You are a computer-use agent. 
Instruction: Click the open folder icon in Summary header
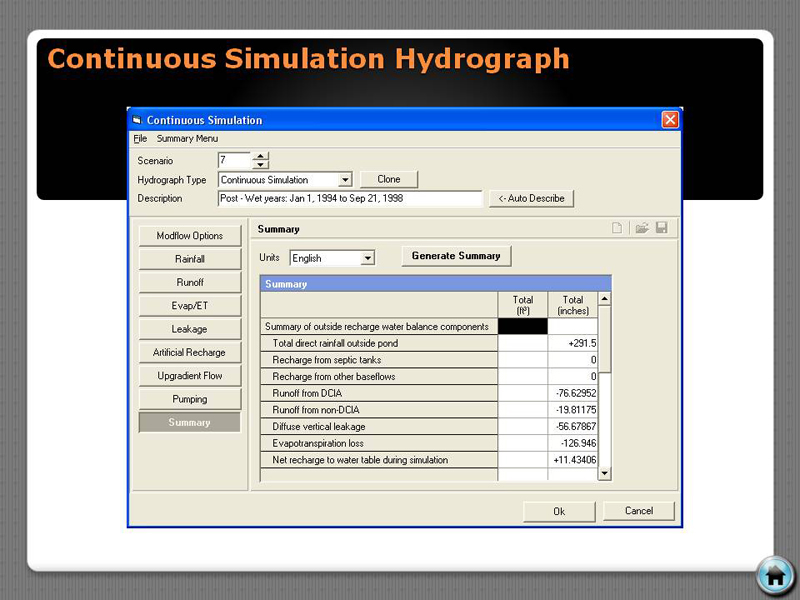point(641,229)
